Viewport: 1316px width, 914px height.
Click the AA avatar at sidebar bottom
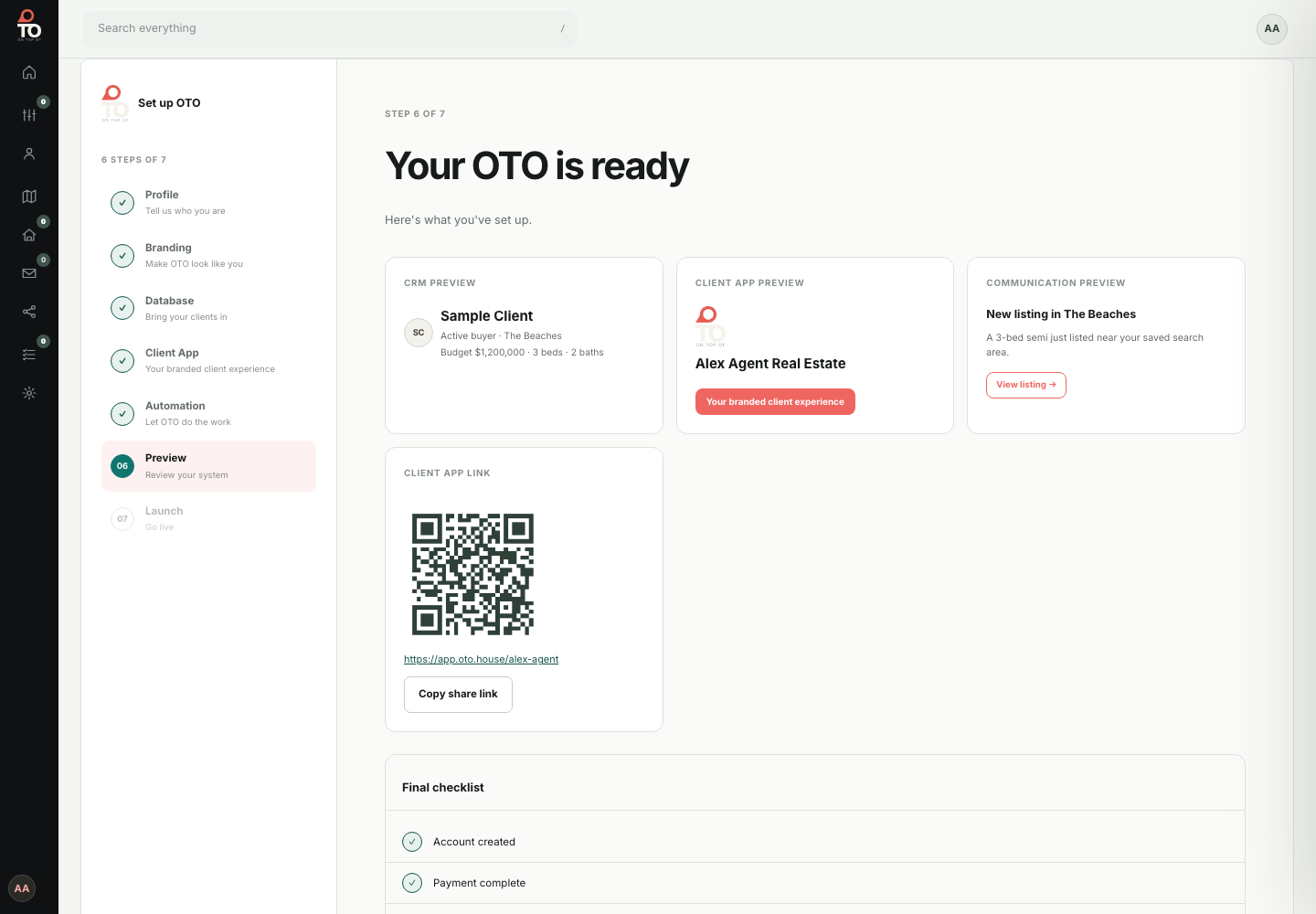(x=22, y=888)
